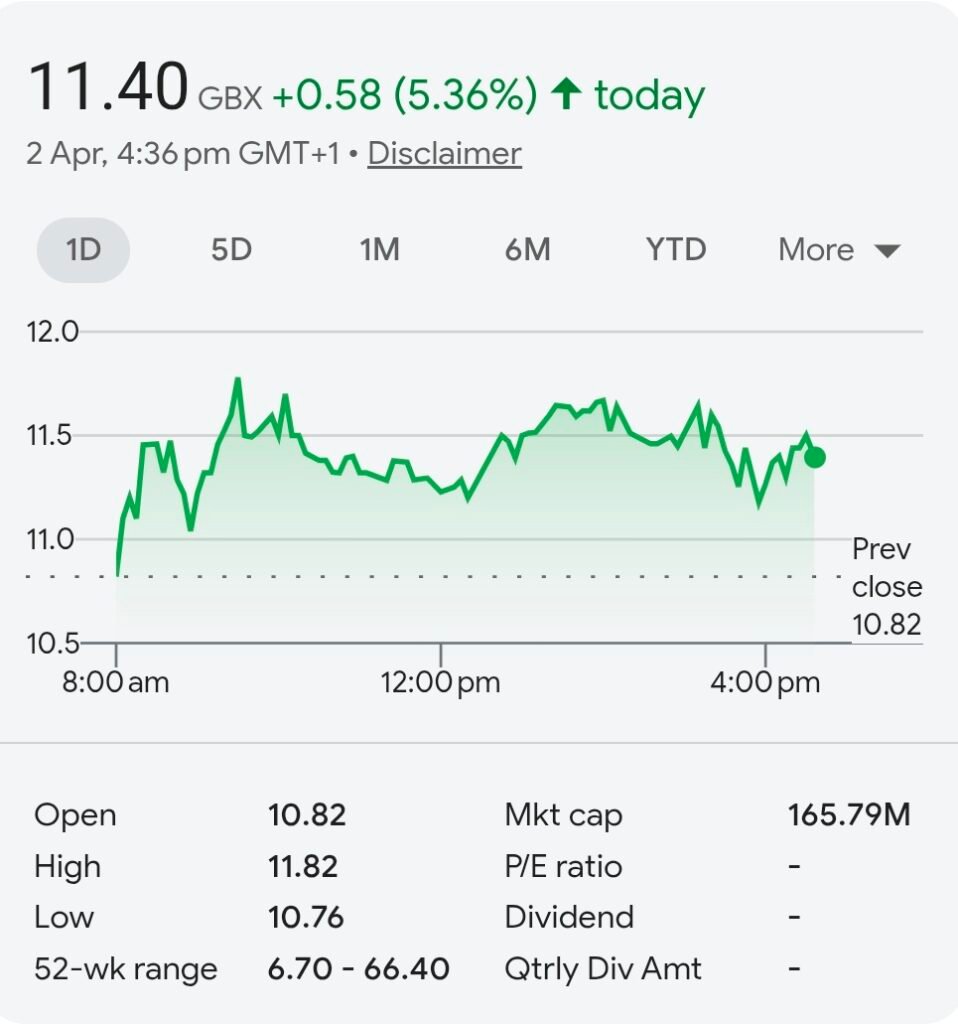Screen dimensions: 958x1024
Task: Click the green current price dot
Action: (x=815, y=457)
